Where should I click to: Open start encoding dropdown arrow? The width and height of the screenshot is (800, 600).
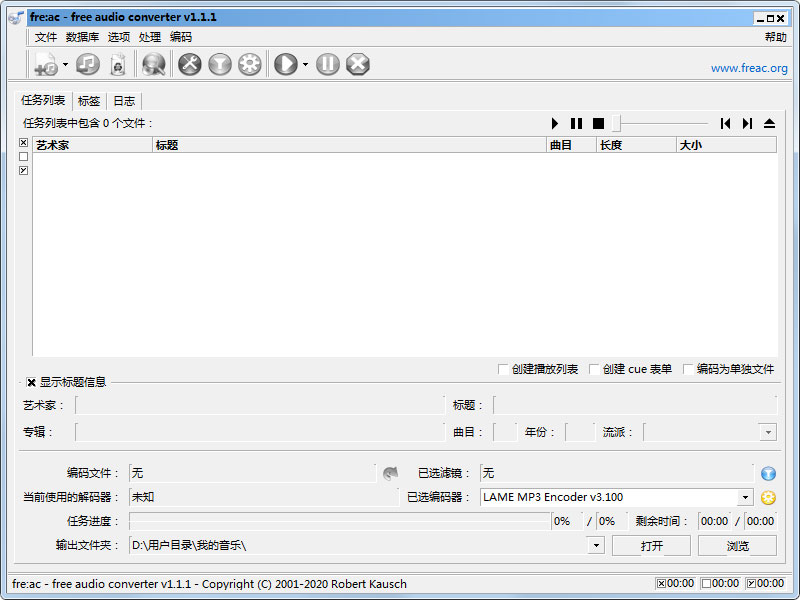click(x=305, y=65)
